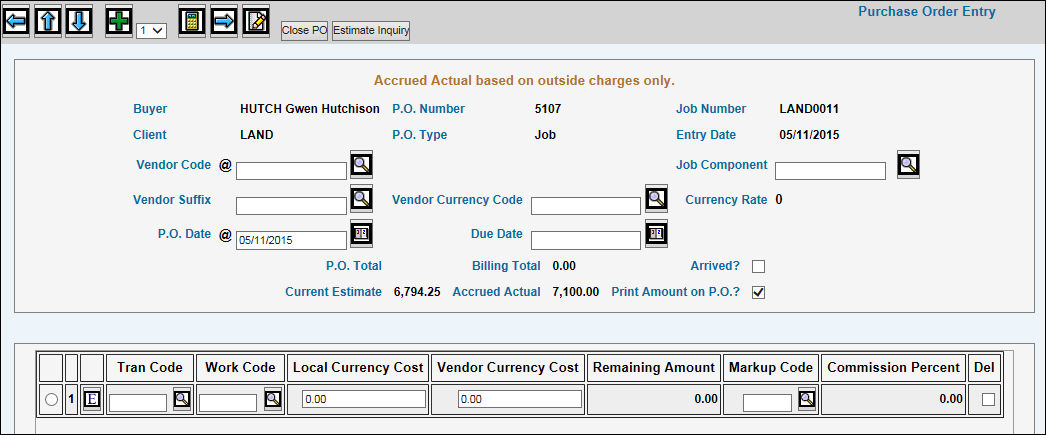This screenshot has height=435, width=1046.
Task: Click the Local Currency Cost input field
Action: [364, 399]
